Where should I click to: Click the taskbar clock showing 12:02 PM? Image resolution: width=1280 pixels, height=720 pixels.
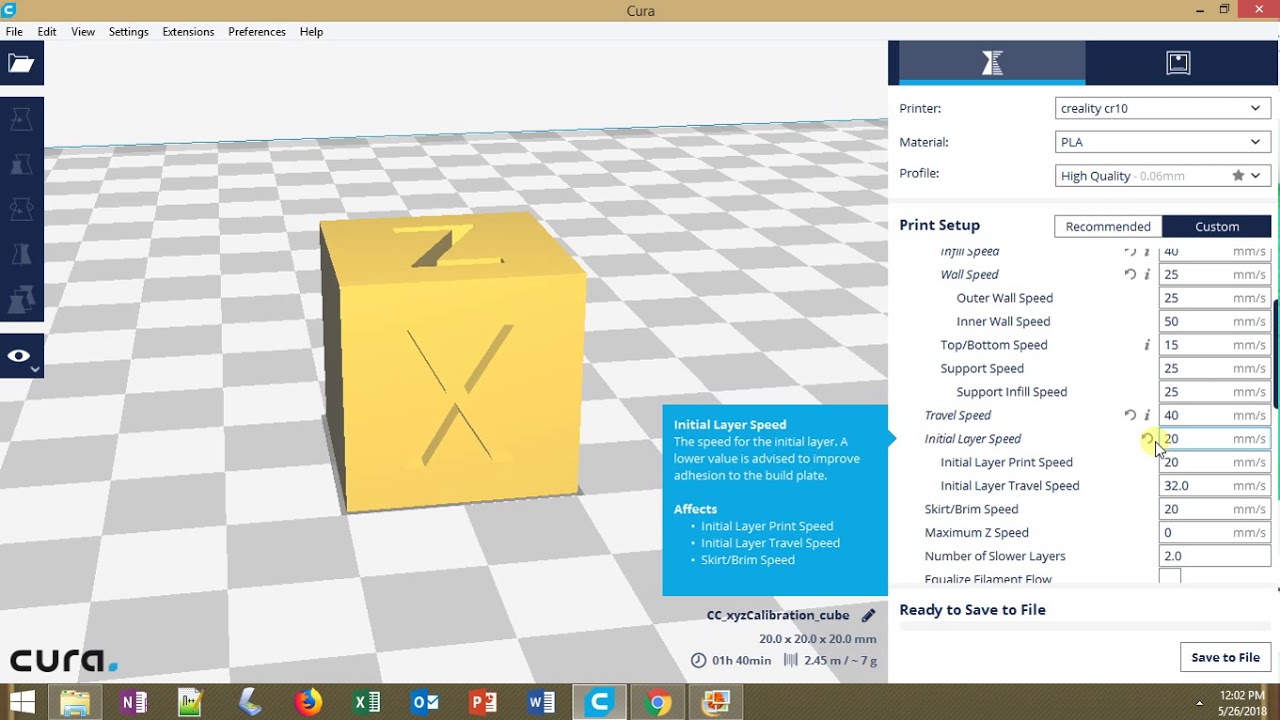[x=1242, y=695]
